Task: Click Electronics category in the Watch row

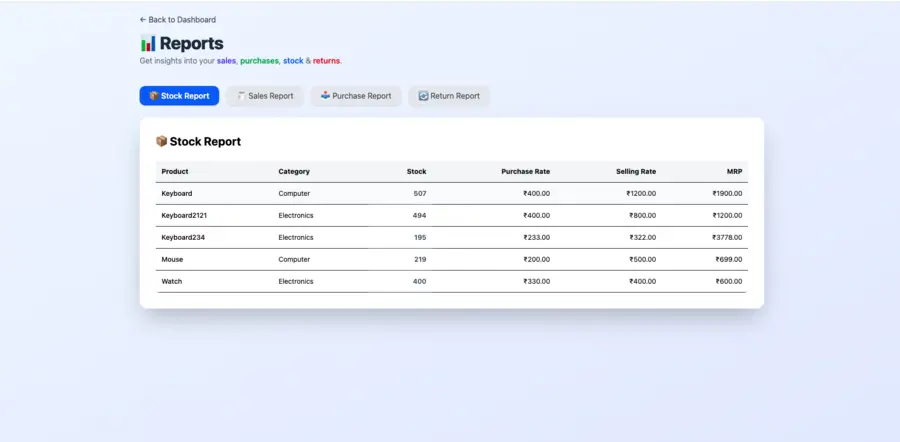Action: tap(296, 281)
